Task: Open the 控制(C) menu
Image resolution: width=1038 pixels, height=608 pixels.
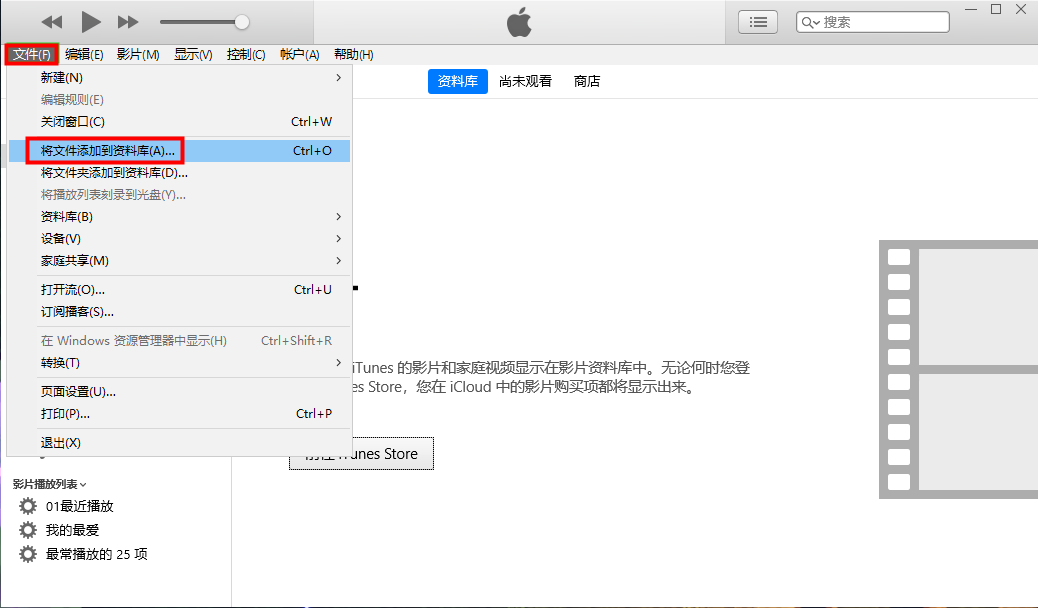Action: (246, 54)
